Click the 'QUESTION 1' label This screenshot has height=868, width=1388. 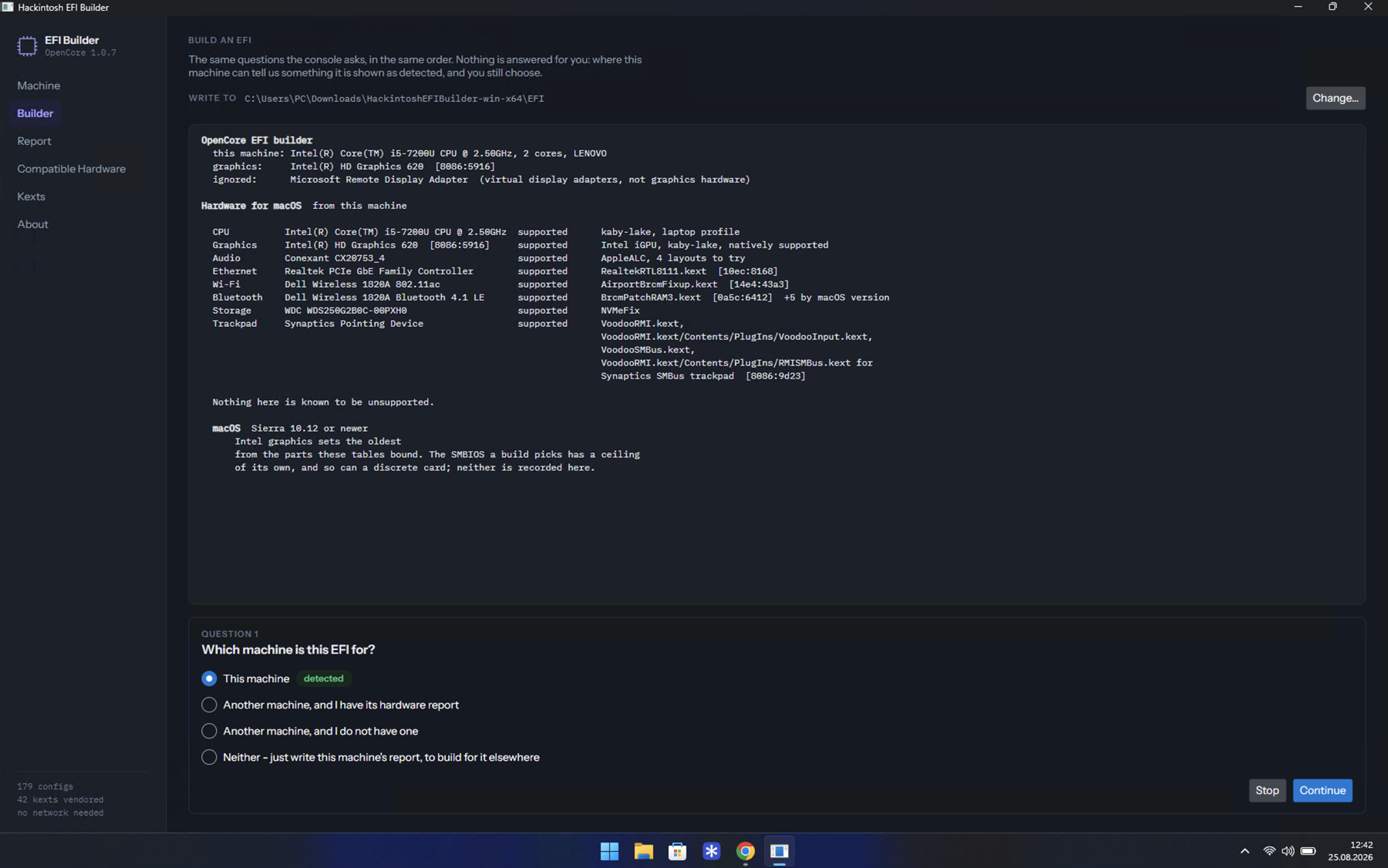230,634
